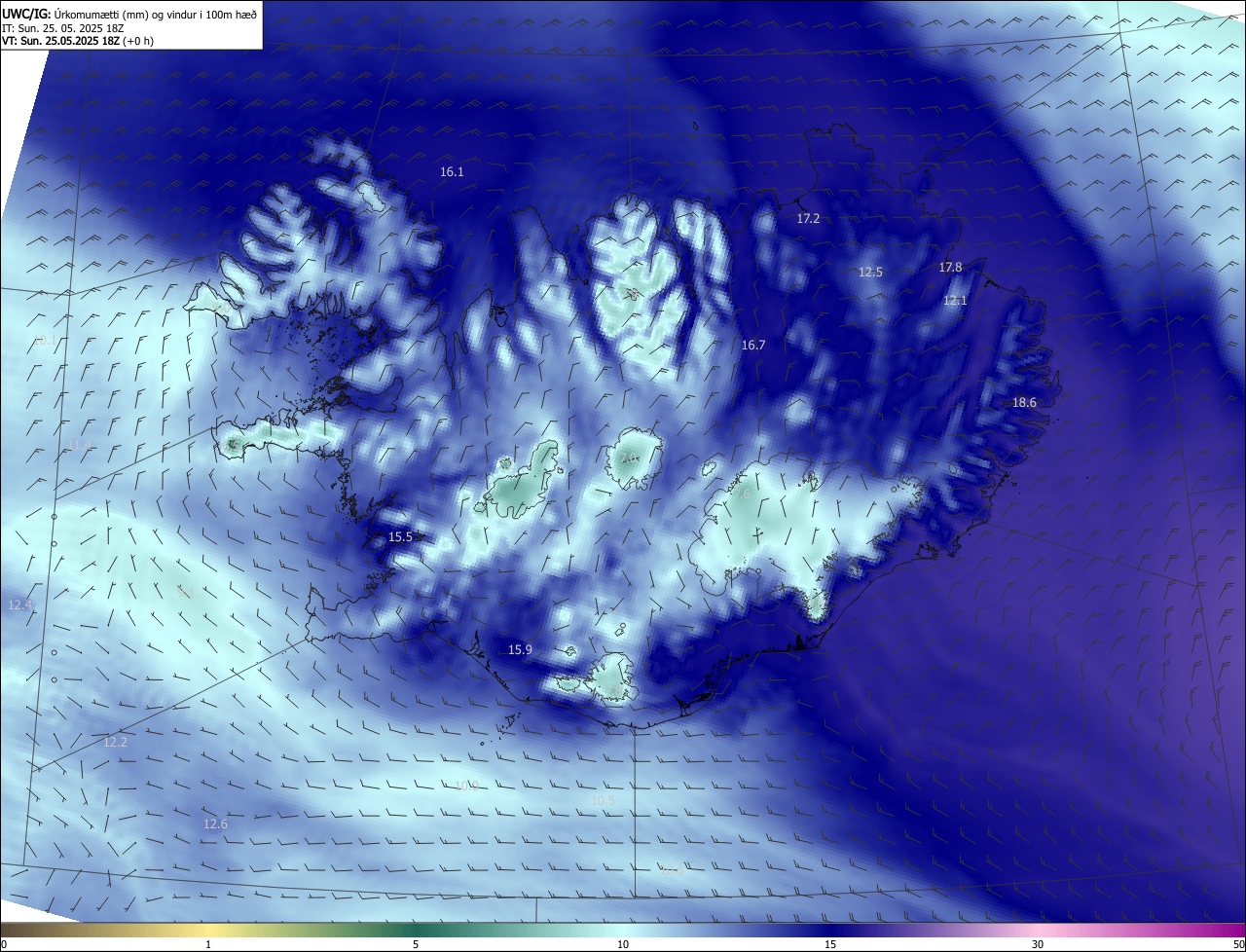This screenshot has width=1246, height=952.
Task: Click the '5' label on the colour scale
Action: coord(416,945)
